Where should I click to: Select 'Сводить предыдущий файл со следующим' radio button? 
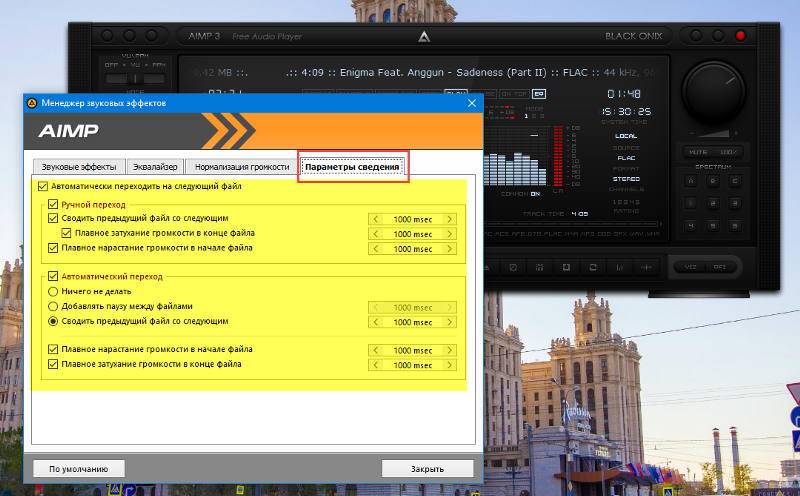click(x=53, y=321)
